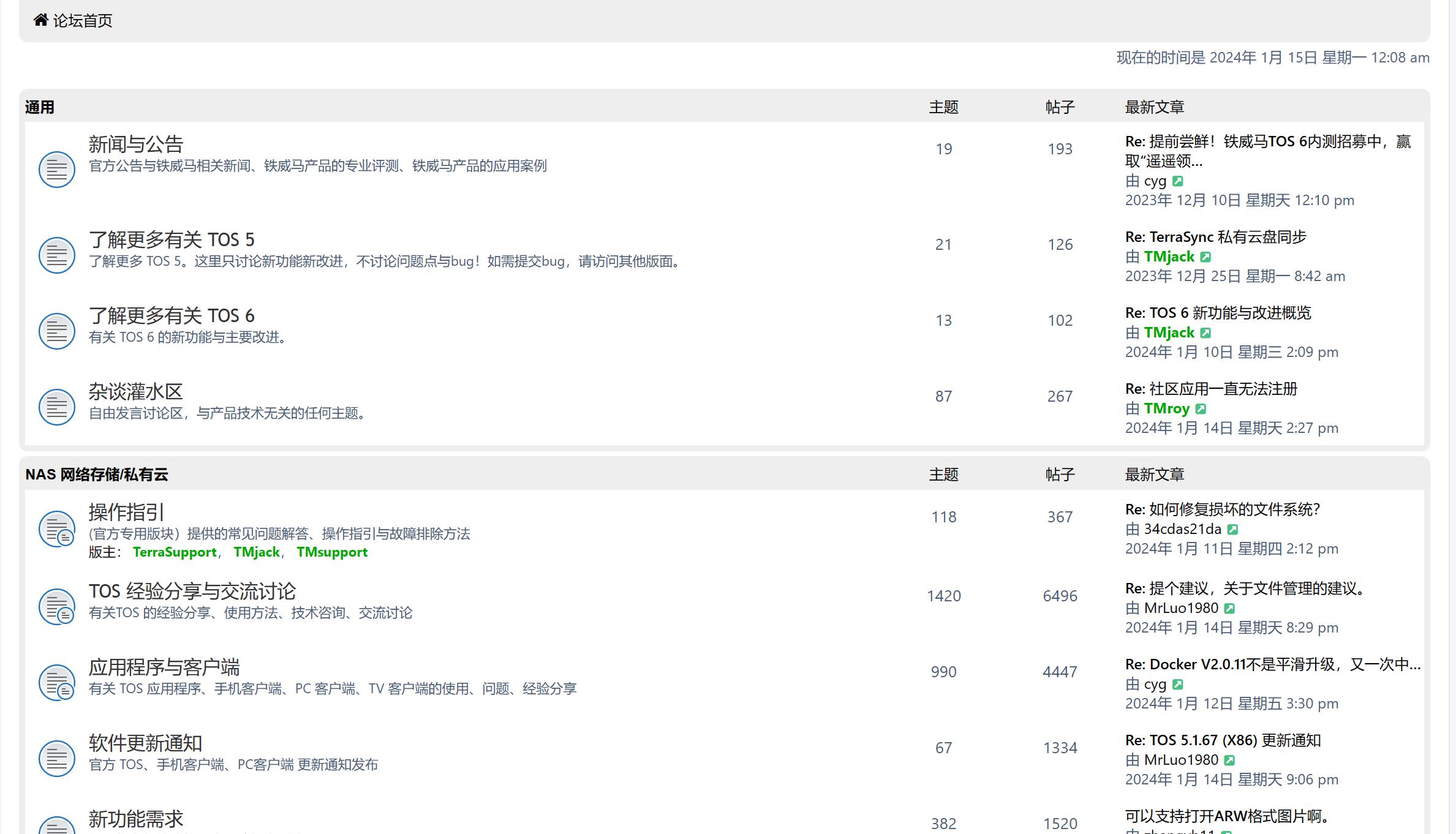The image size is (1456, 834).
Task: Open the 论坛首页 breadcrumb link
Action: pyautogui.click(x=82, y=21)
